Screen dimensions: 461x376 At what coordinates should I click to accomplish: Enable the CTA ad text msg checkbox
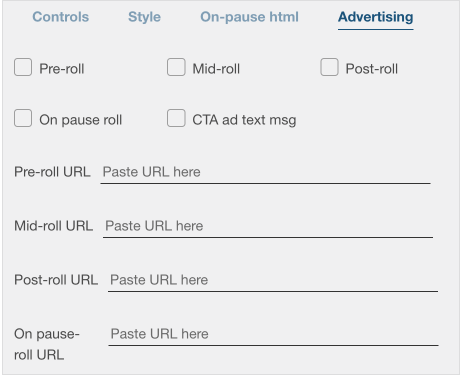click(x=176, y=118)
